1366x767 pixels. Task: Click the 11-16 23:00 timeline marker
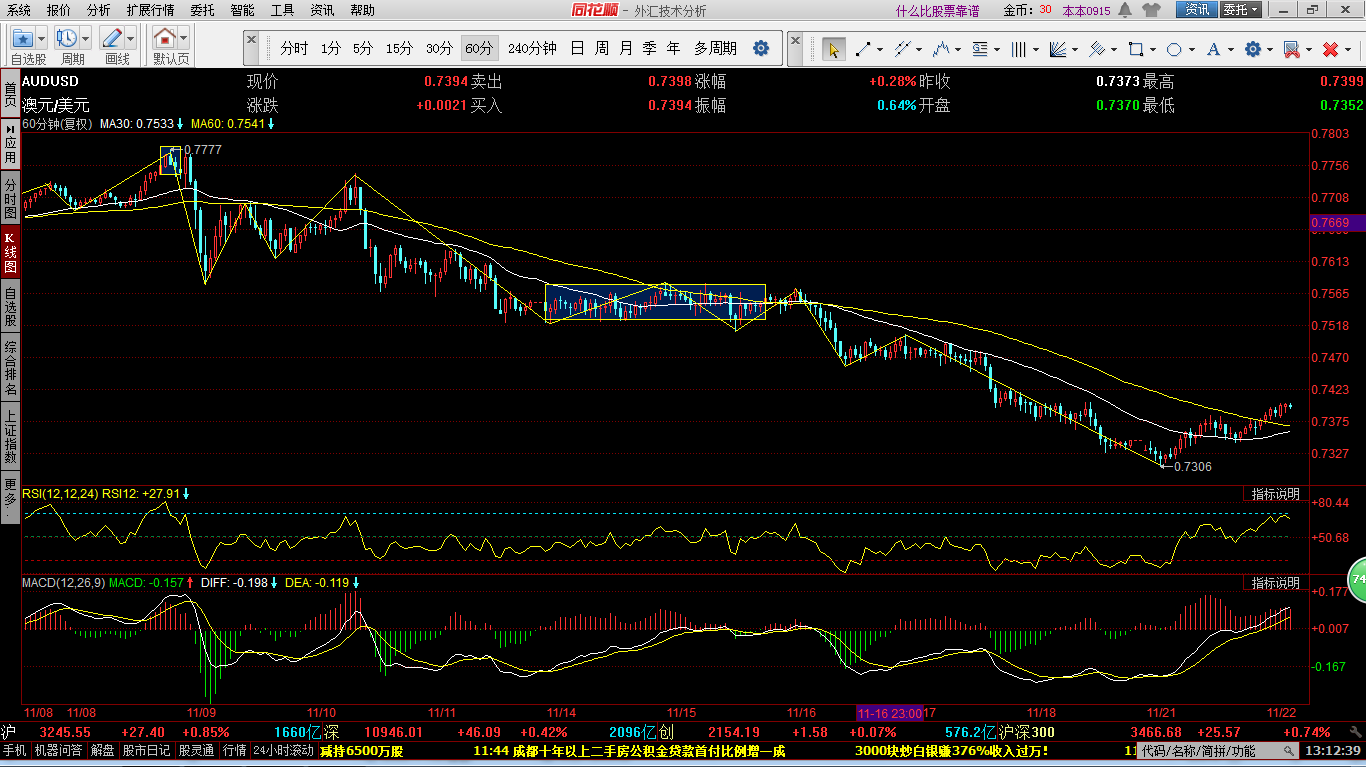click(890, 713)
